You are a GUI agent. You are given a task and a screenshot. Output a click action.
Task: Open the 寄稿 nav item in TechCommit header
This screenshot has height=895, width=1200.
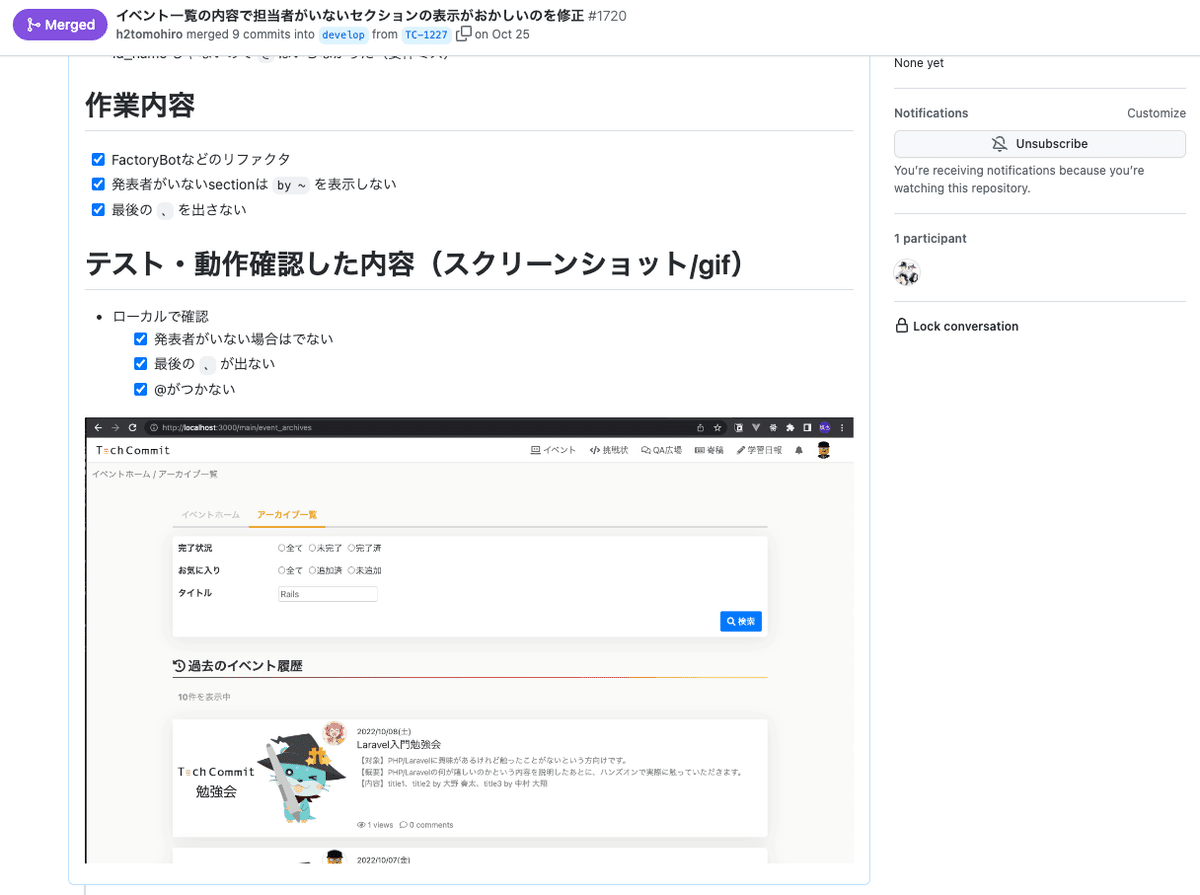click(709, 450)
